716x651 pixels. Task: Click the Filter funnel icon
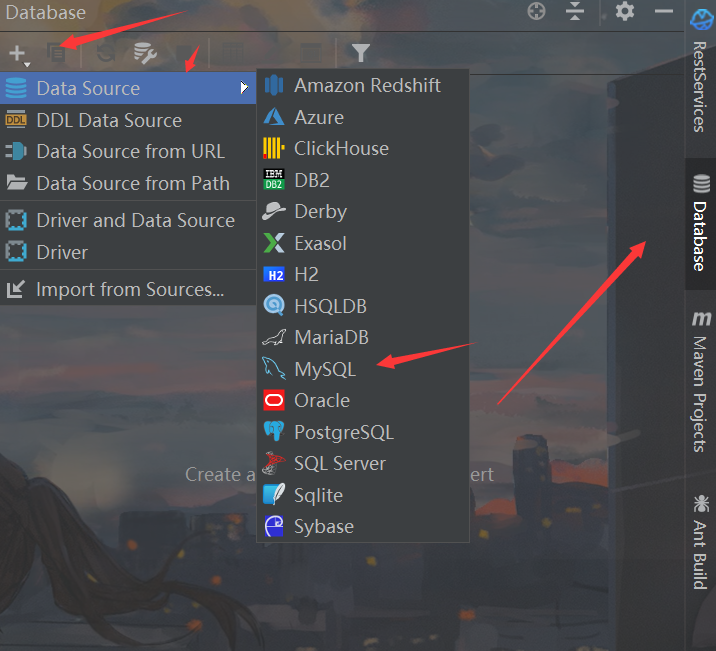pyautogui.click(x=360, y=53)
